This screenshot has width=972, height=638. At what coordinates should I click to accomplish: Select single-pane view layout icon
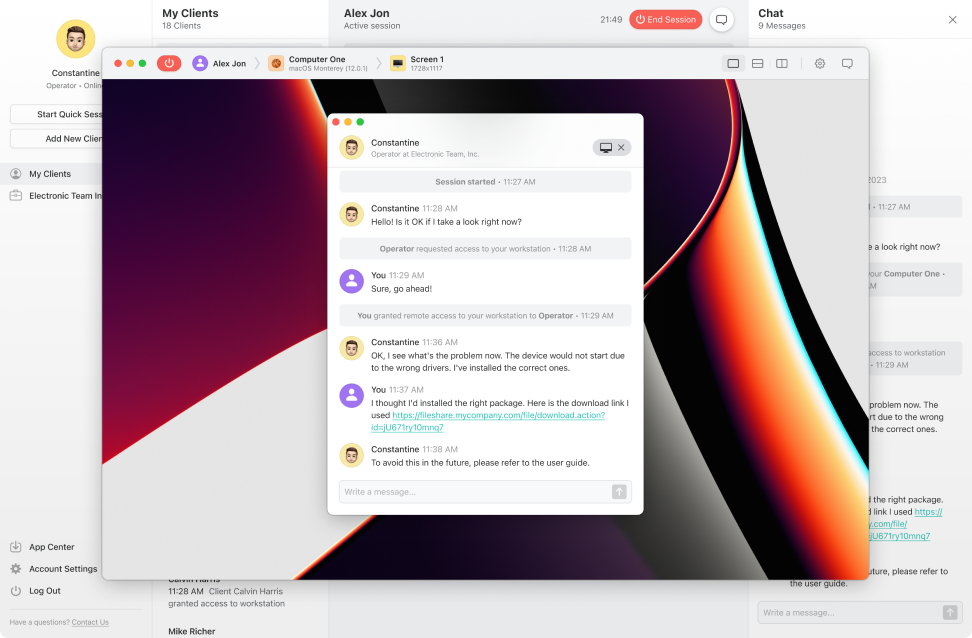733,63
